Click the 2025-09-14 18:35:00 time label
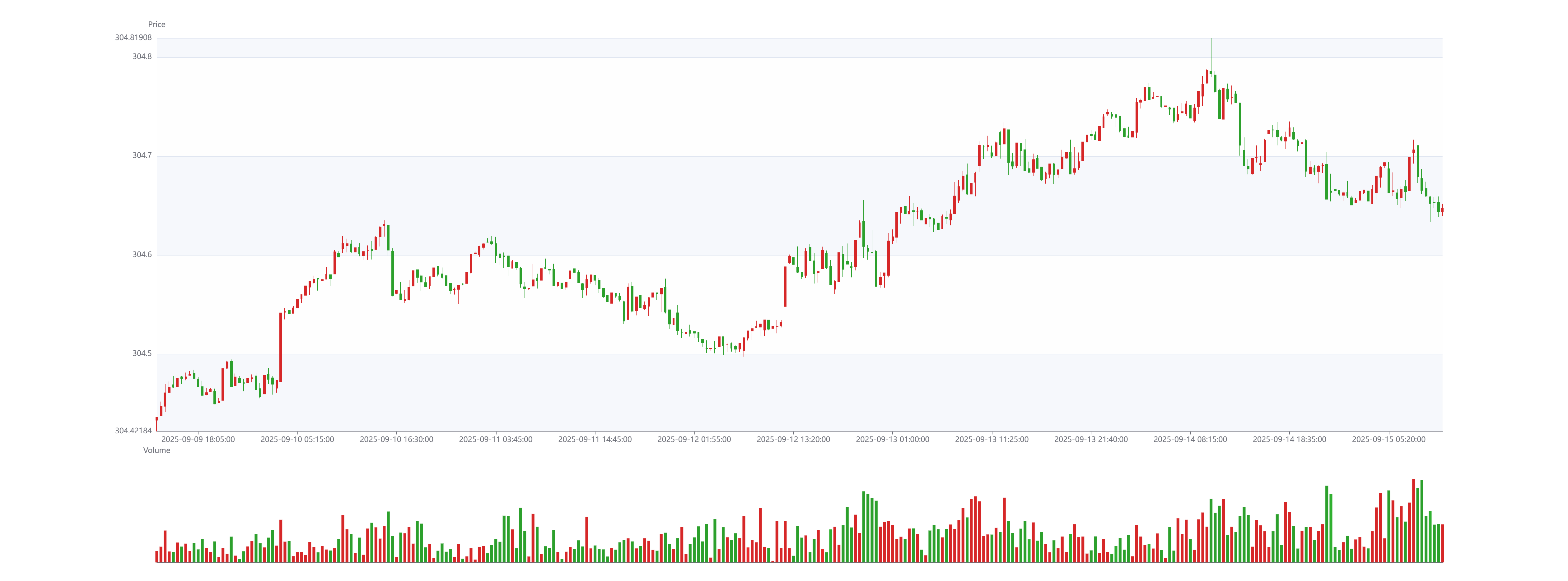 pos(1289,439)
